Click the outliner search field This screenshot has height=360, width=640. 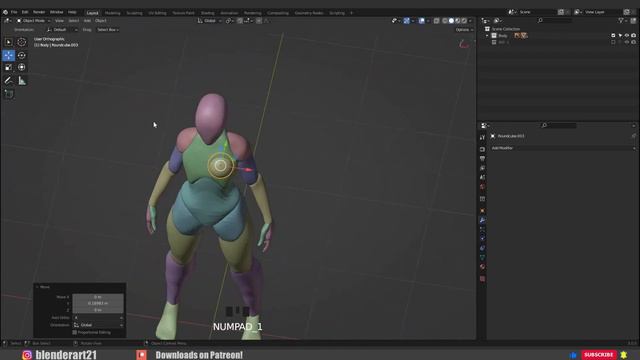pyautogui.click(x=555, y=20)
